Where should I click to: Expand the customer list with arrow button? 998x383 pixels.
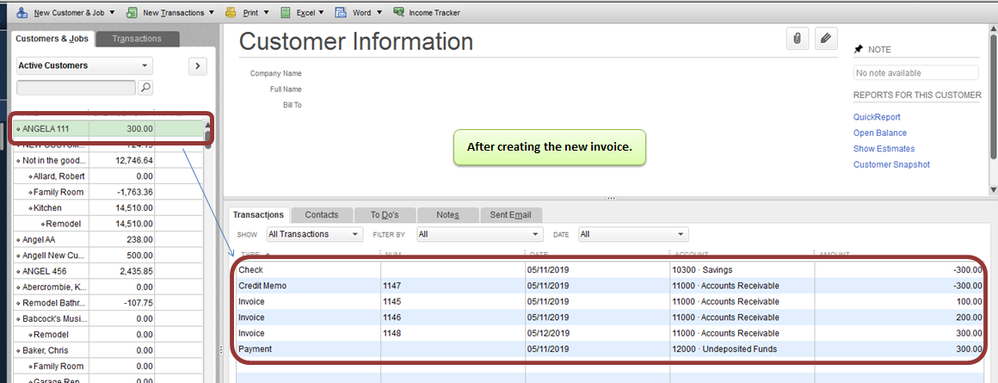tap(197, 66)
